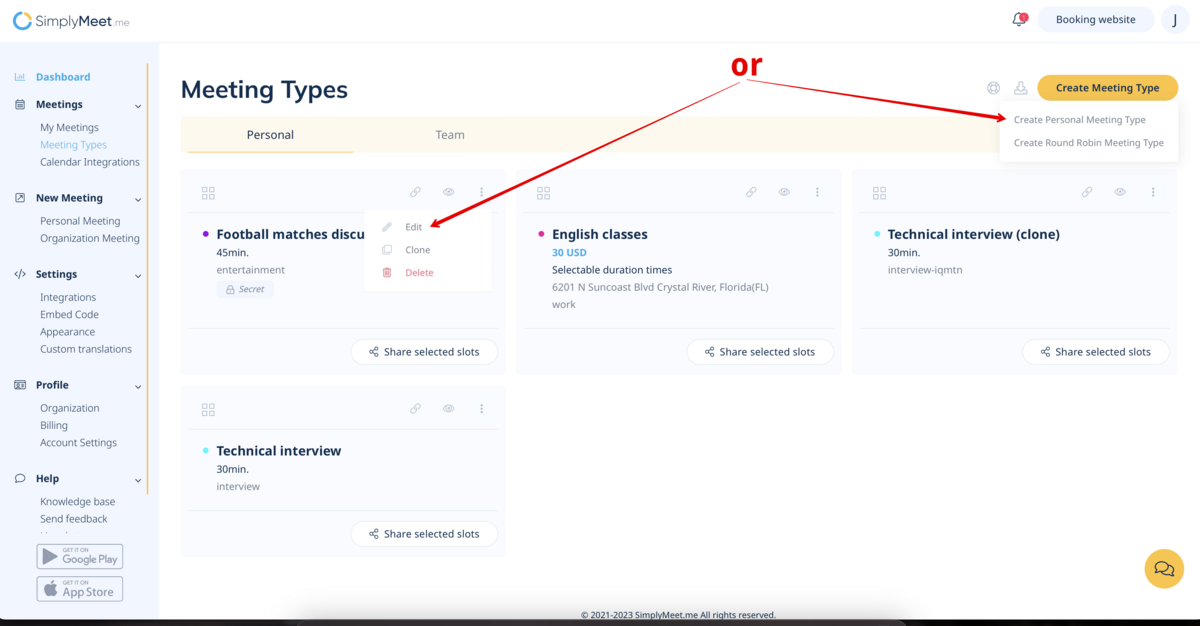Open the Calendar Integrations link
1200x626 pixels.
(90, 162)
